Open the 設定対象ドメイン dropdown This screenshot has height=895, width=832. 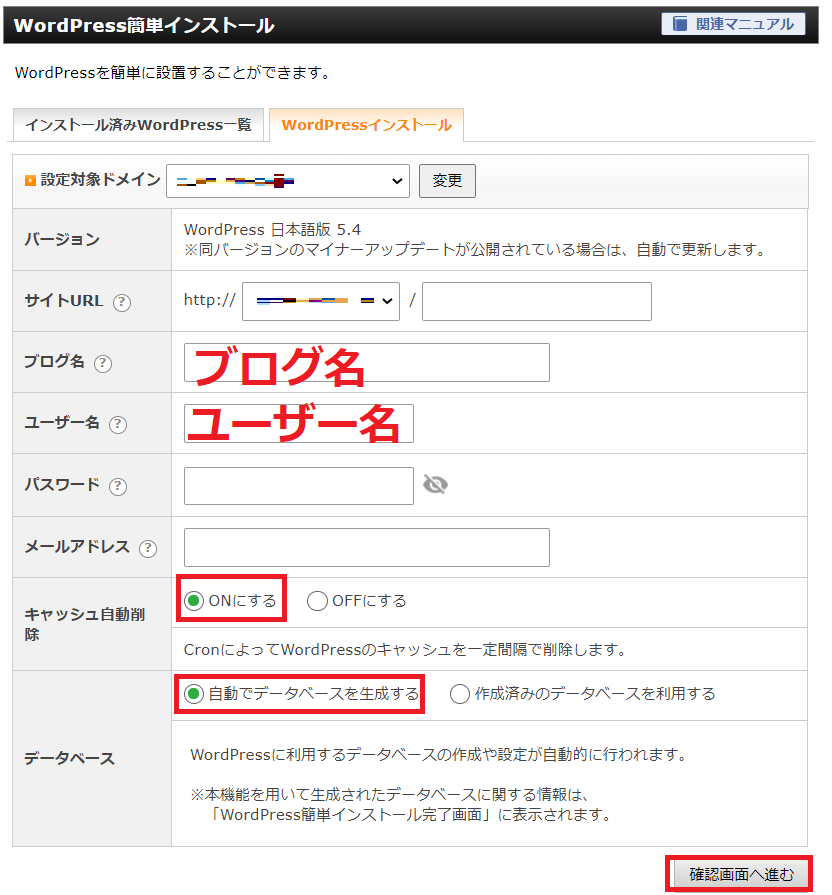(x=288, y=181)
